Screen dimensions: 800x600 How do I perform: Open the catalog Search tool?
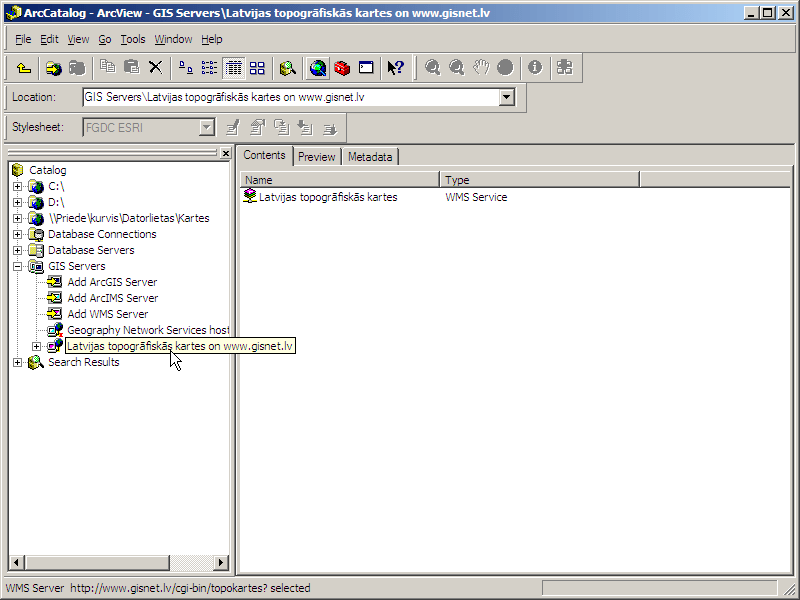pos(288,68)
